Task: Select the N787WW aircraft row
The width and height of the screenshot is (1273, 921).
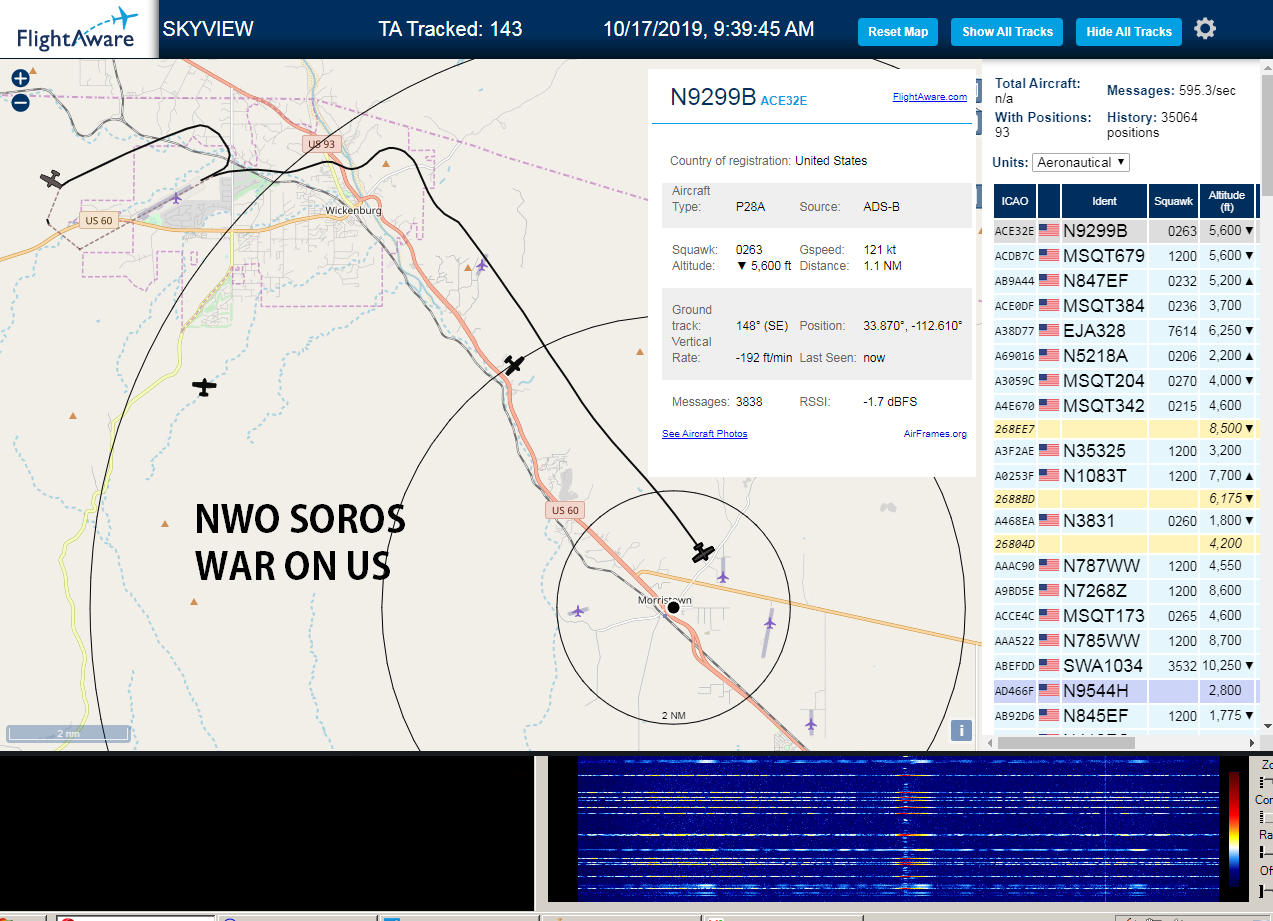Action: [x=1125, y=565]
